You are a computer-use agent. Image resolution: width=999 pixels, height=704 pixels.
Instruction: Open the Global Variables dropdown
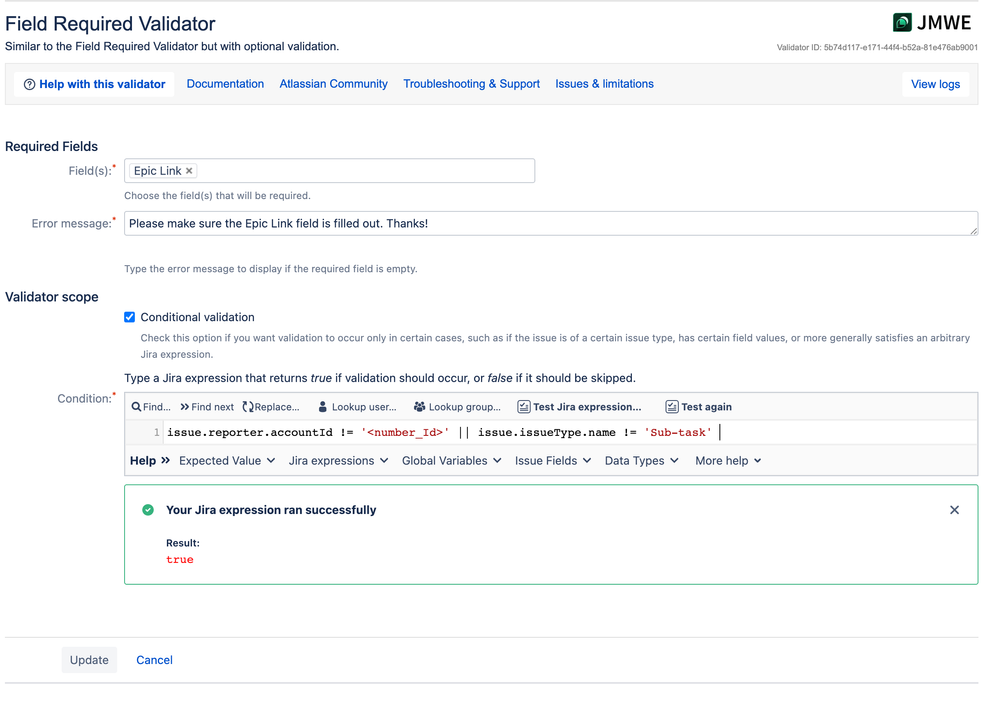[x=452, y=461]
